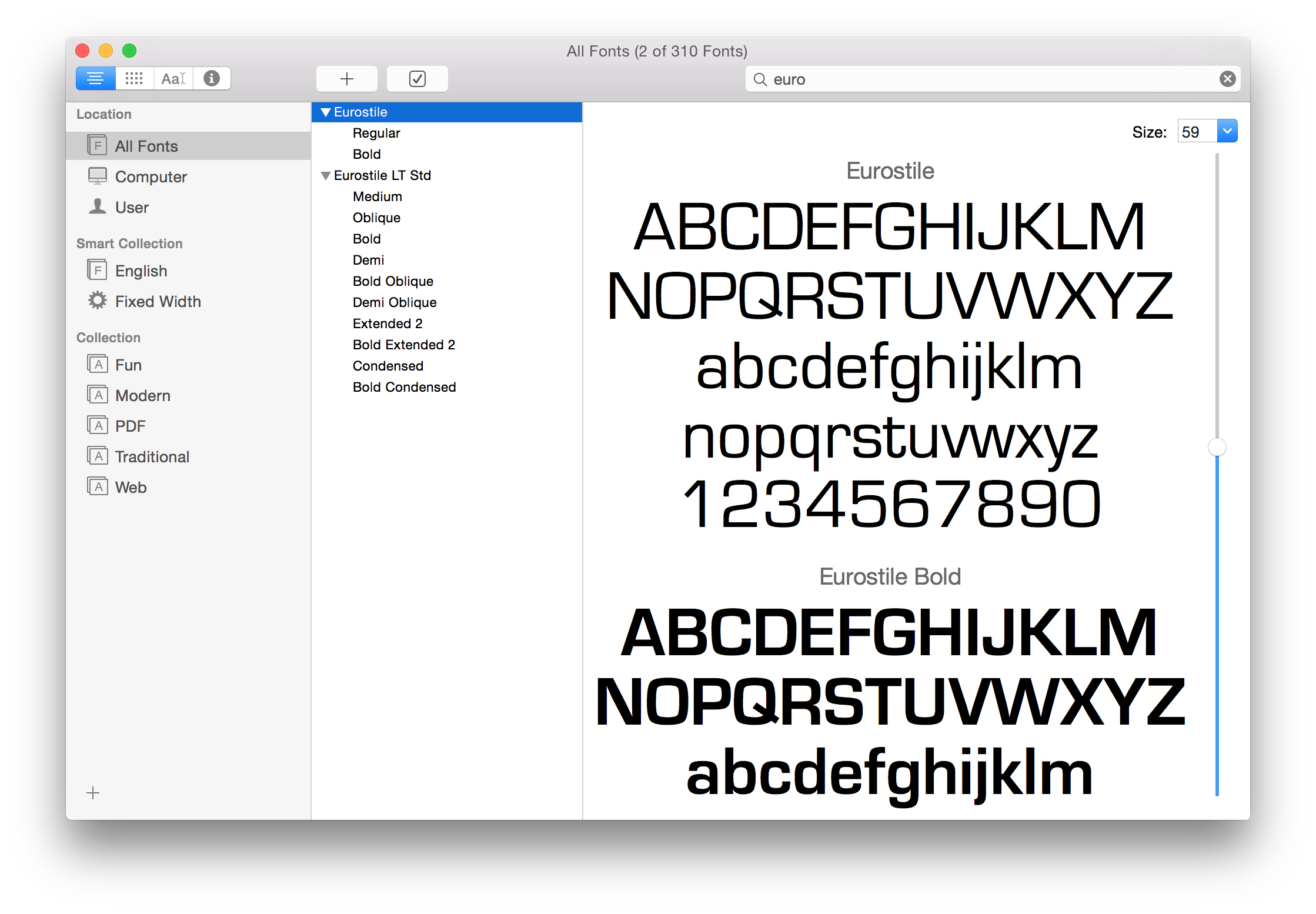1316x914 pixels.
Task: Show font information view
Action: point(212,79)
